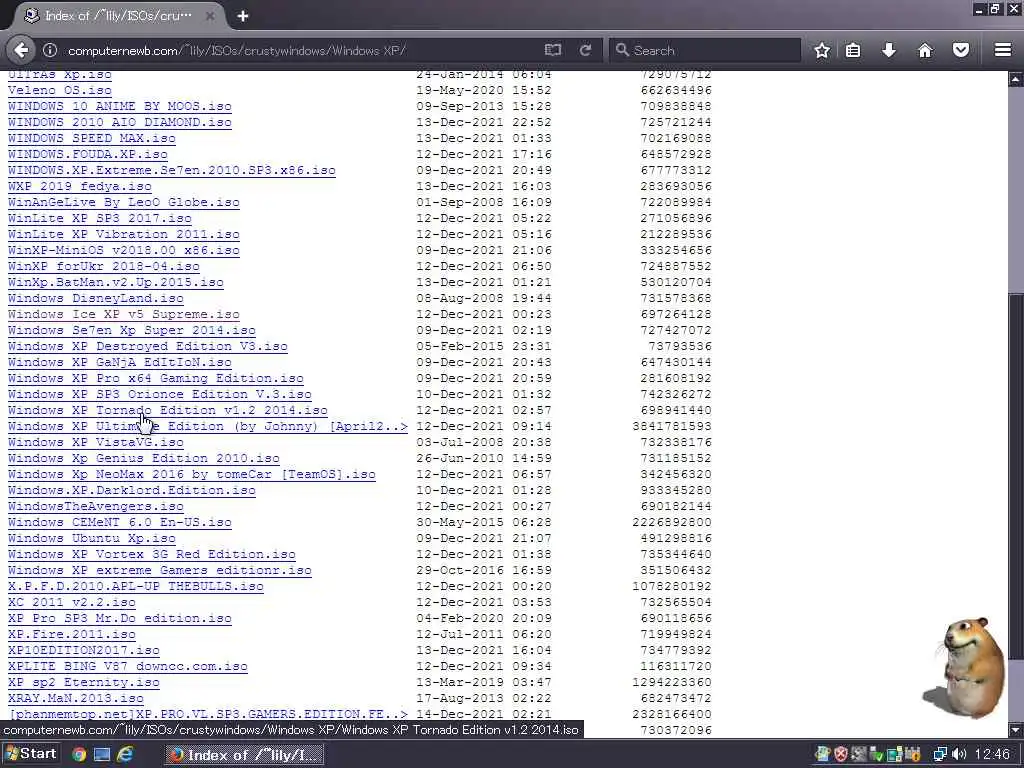Open WXP 2019 fedya.iso link

[x=80, y=186]
